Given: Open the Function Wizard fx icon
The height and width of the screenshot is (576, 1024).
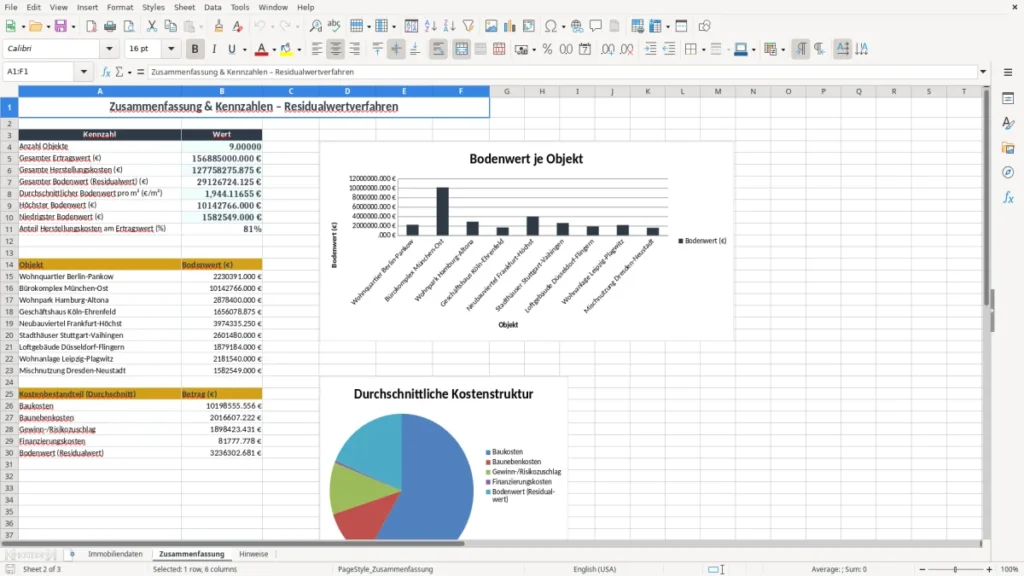Looking at the screenshot, I should pos(106,72).
